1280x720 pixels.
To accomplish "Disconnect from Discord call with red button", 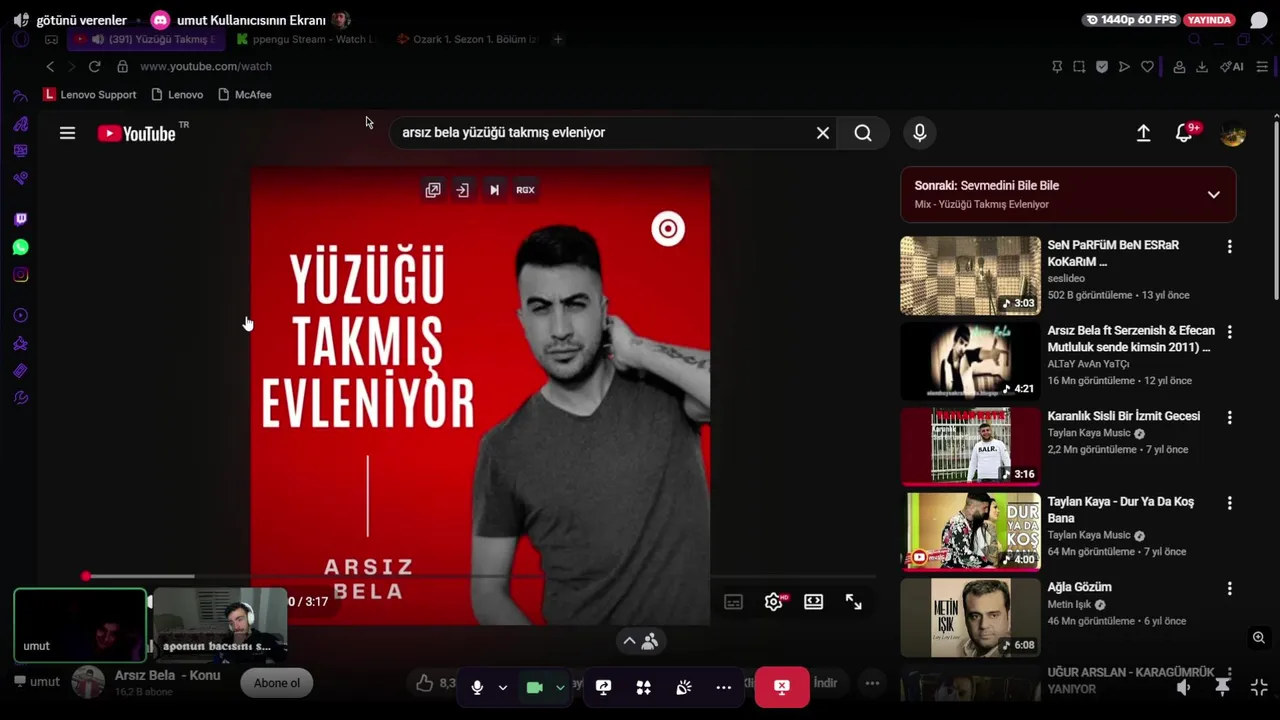I will (x=782, y=687).
